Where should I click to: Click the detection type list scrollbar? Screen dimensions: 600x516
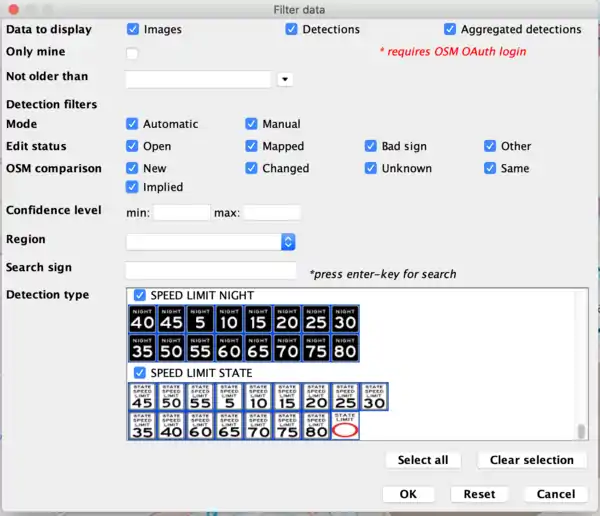pyautogui.click(x=581, y=430)
